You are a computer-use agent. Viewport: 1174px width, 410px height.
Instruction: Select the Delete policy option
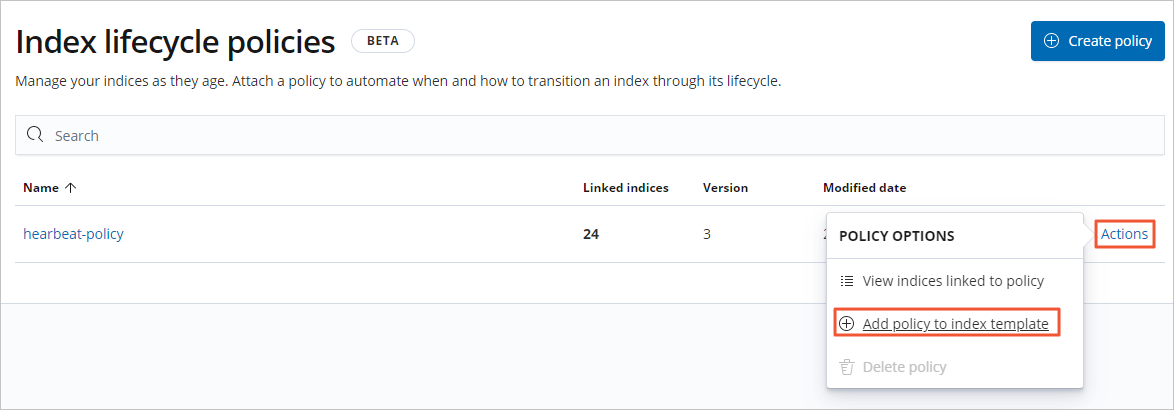coord(904,367)
